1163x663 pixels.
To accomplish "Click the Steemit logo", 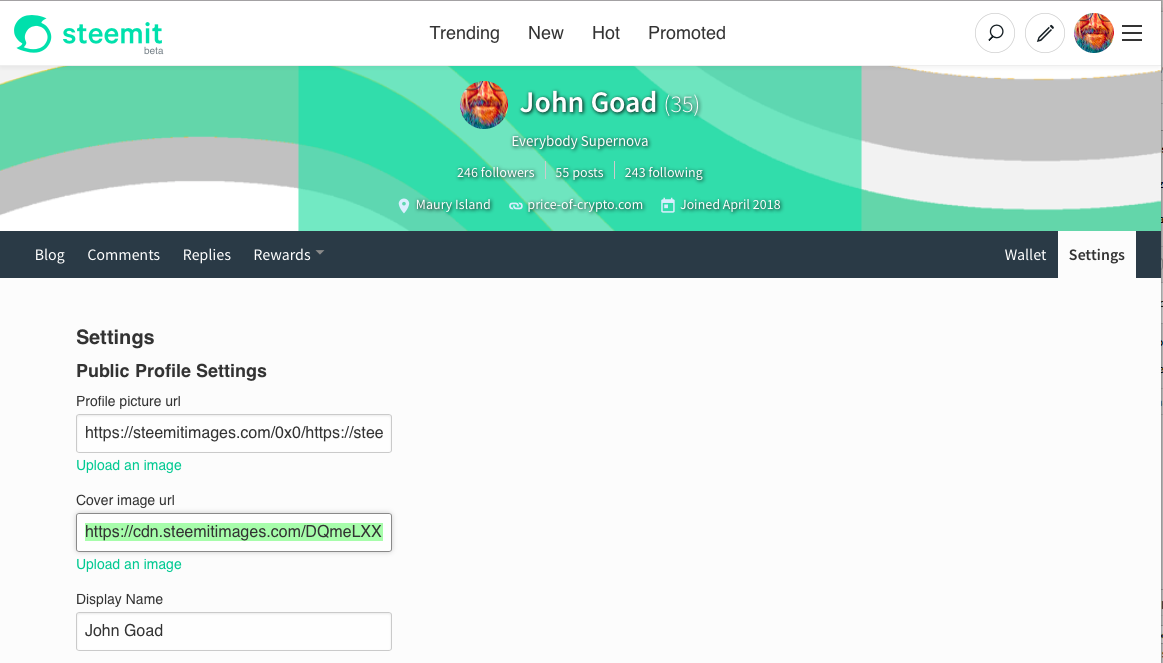I will point(88,34).
